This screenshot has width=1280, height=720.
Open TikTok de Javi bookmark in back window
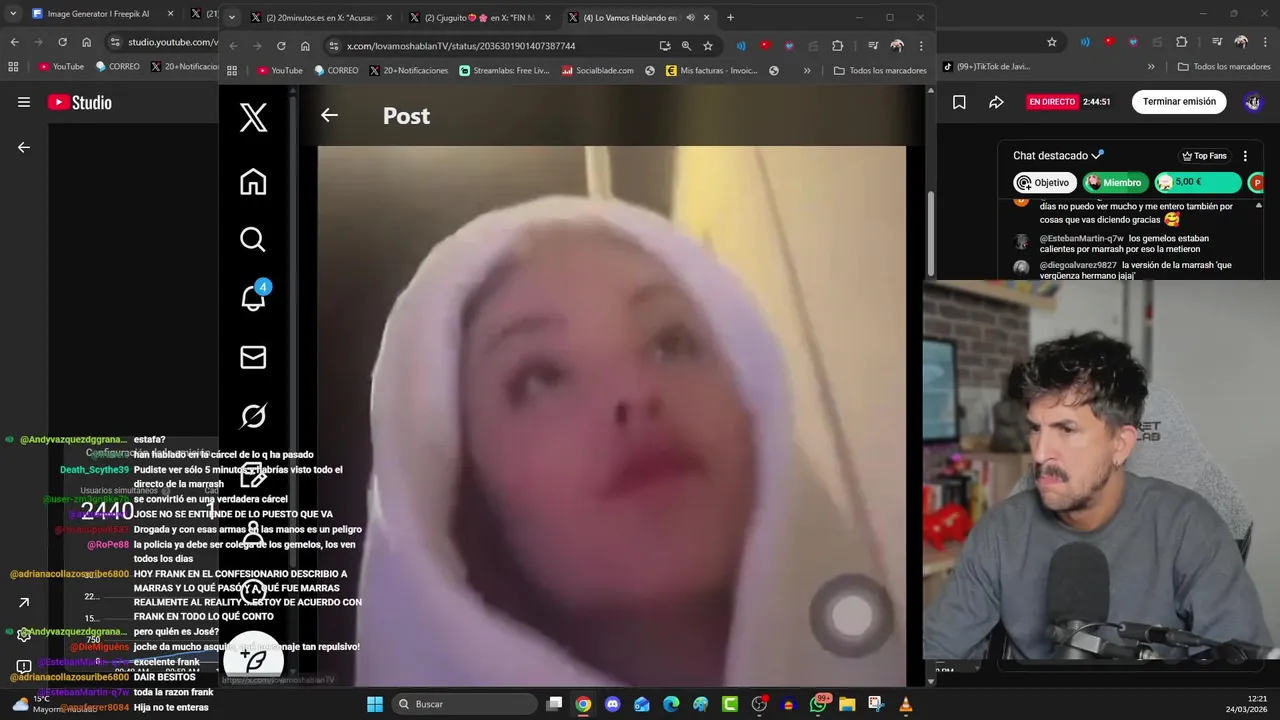(986, 67)
